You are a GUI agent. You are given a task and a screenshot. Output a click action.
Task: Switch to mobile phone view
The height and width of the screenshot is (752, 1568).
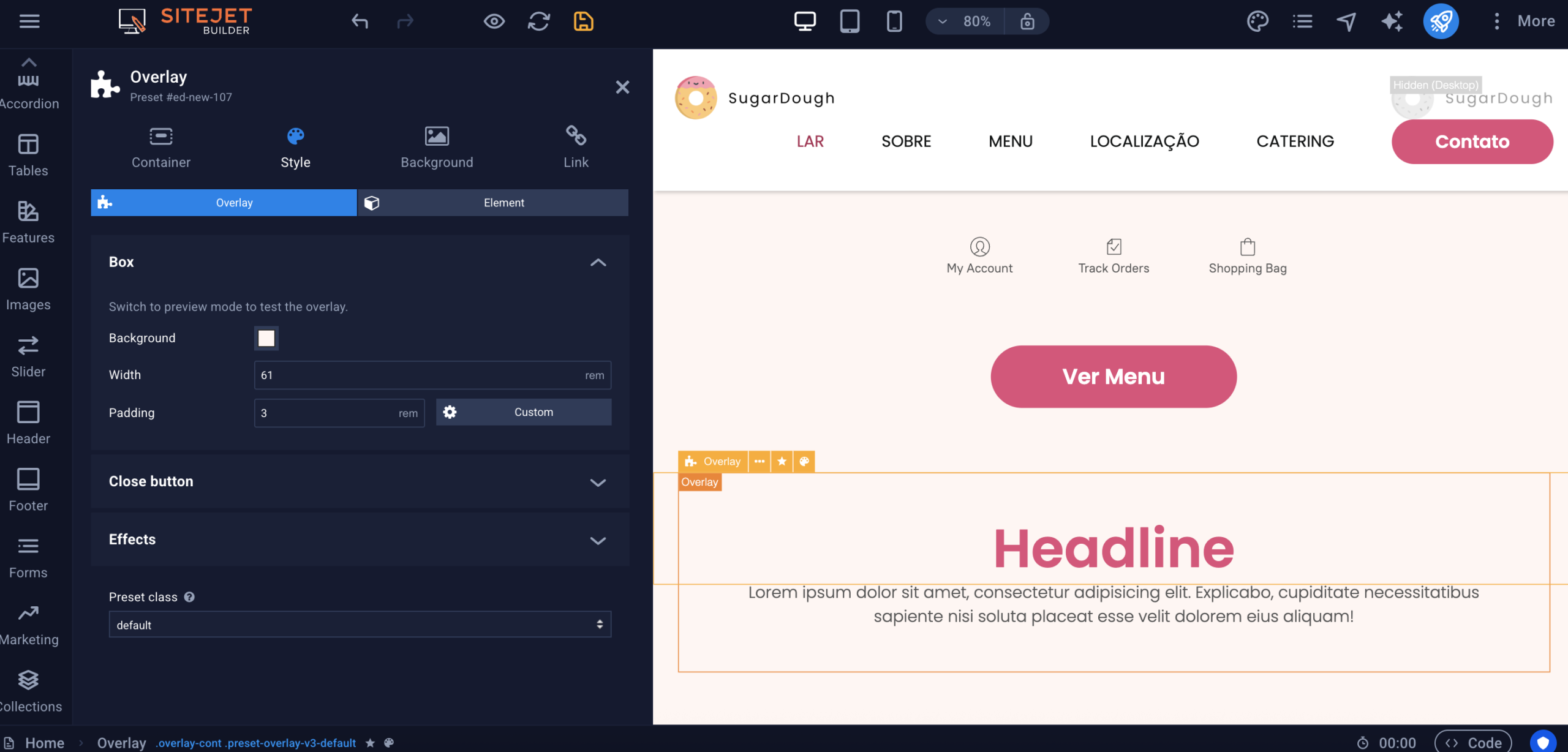(x=894, y=21)
